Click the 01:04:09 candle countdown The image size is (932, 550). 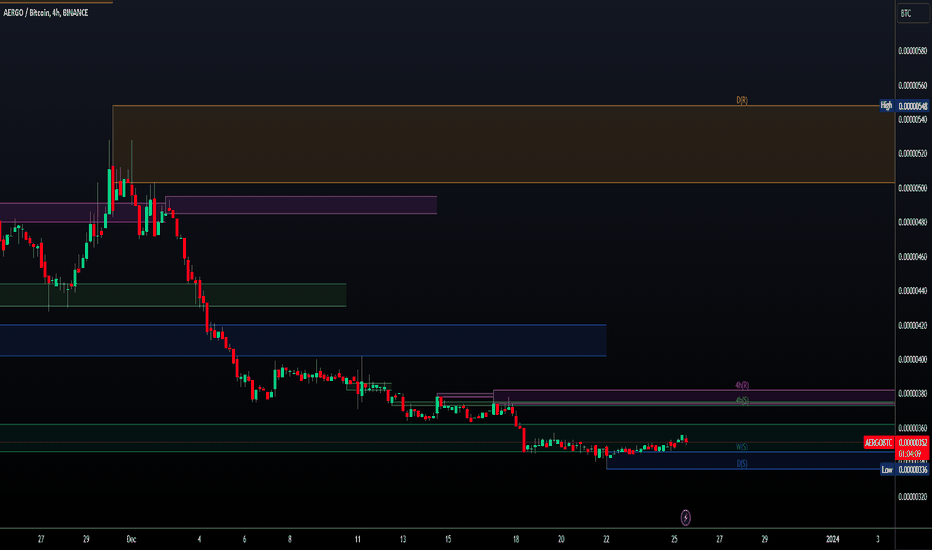click(x=913, y=454)
